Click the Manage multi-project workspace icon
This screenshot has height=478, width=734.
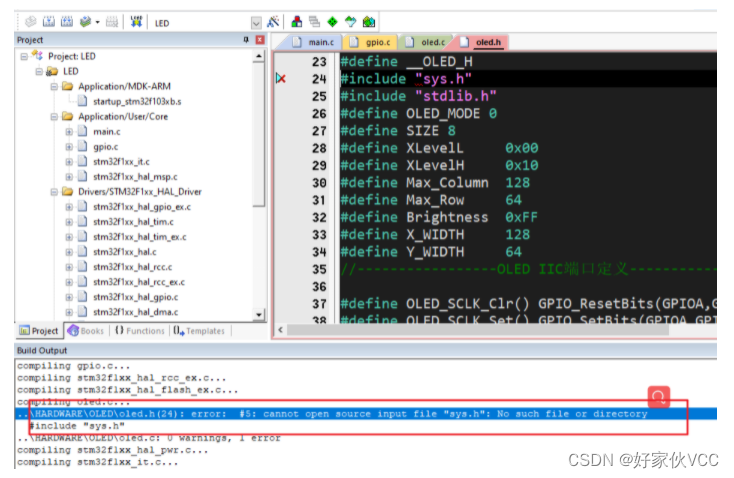[x=315, y=22]
